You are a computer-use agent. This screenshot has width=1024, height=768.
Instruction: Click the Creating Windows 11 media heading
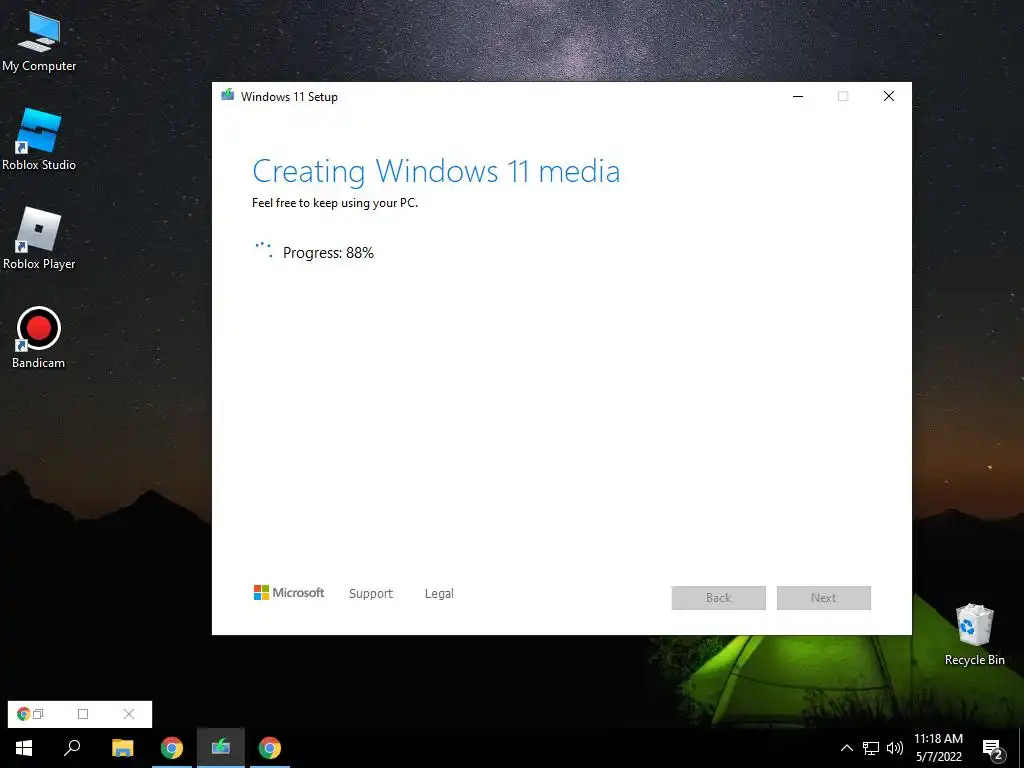click(436, 171)
